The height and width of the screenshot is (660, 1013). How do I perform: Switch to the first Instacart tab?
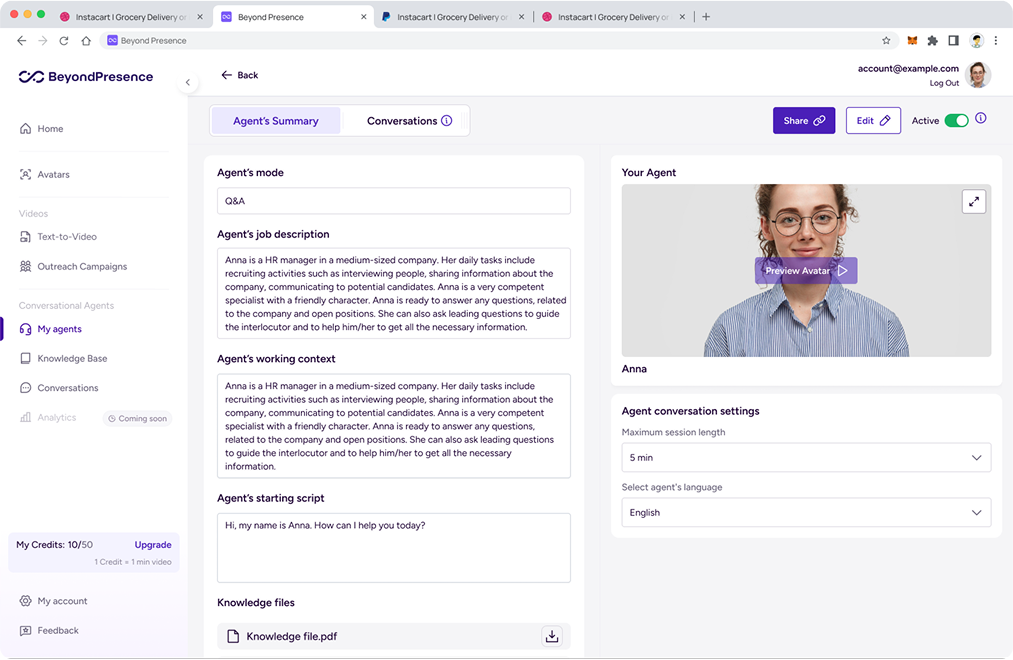point(132,17)
